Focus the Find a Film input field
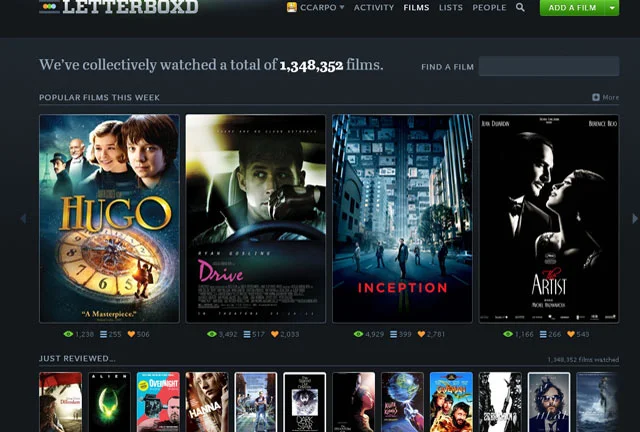 (x=549, y=66)
